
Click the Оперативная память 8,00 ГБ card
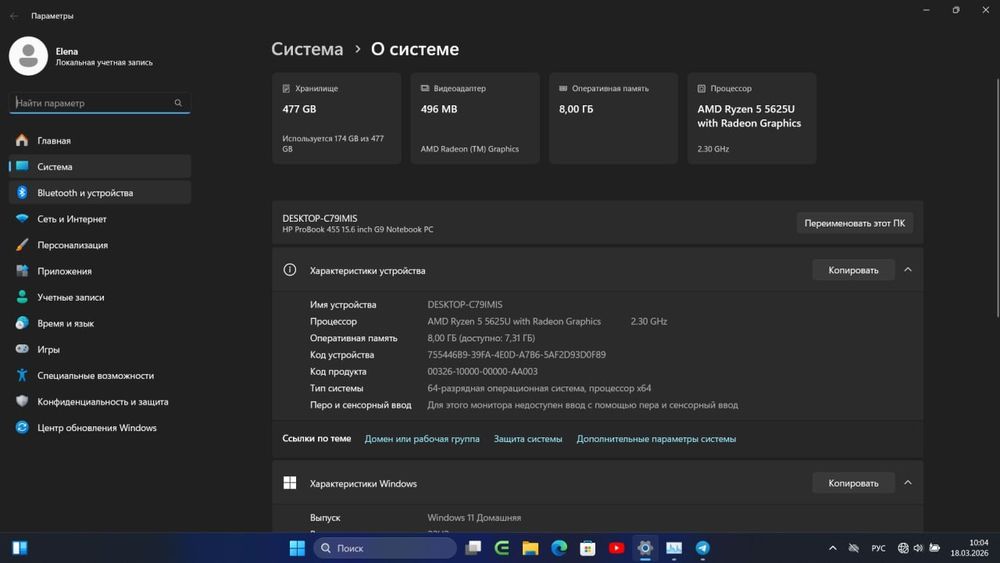tap(613, 118)
